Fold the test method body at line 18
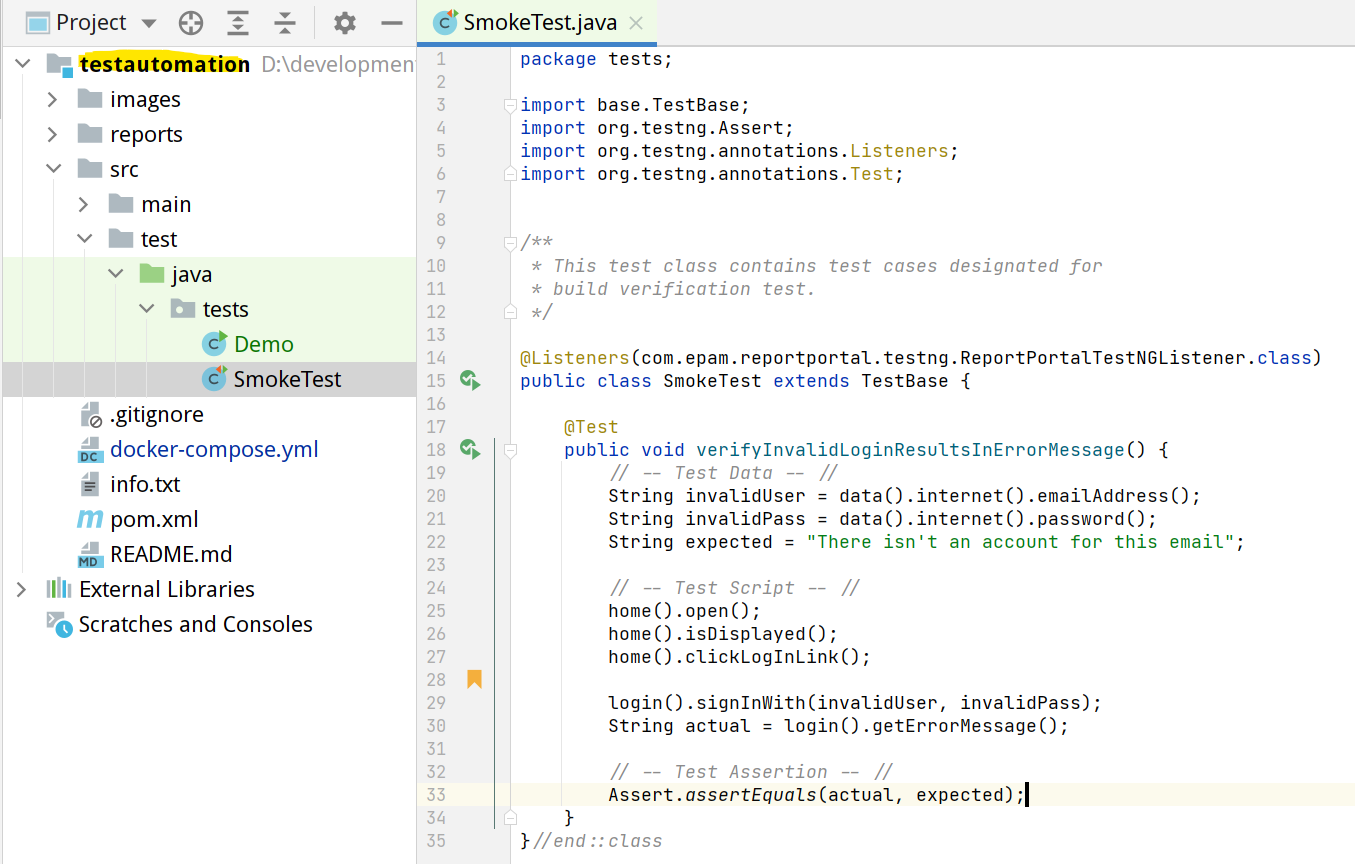 510,451
